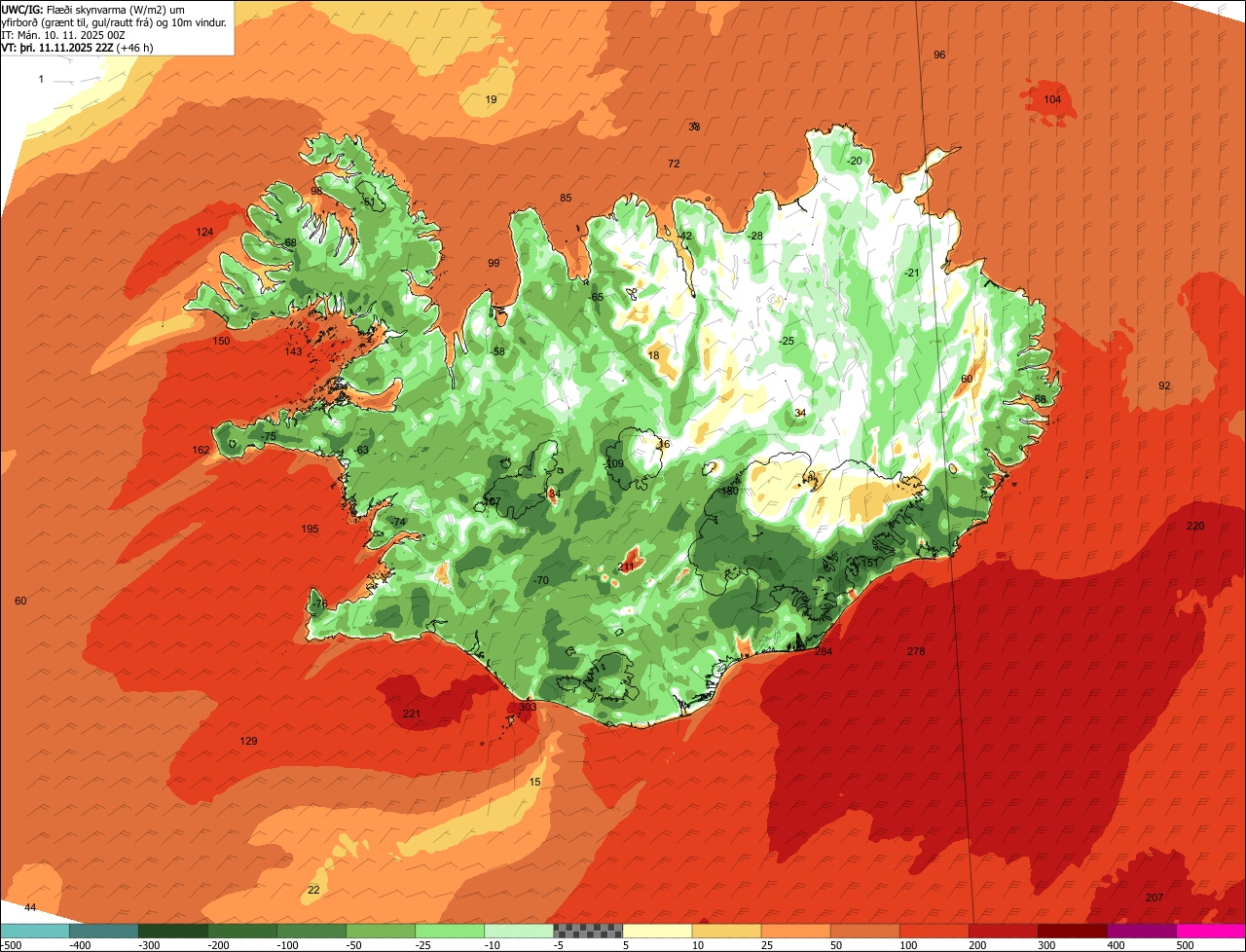Click the legend label -5
Image resolution: width=1246 pixels, height=952 pixels.
[x=559, y=945]
